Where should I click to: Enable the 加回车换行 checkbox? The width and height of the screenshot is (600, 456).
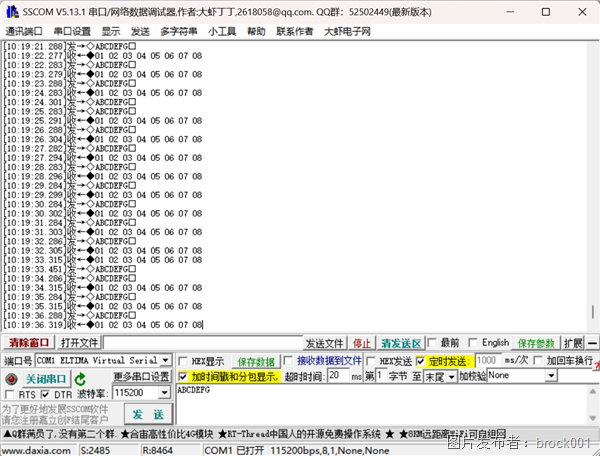(x=538, y=360)
